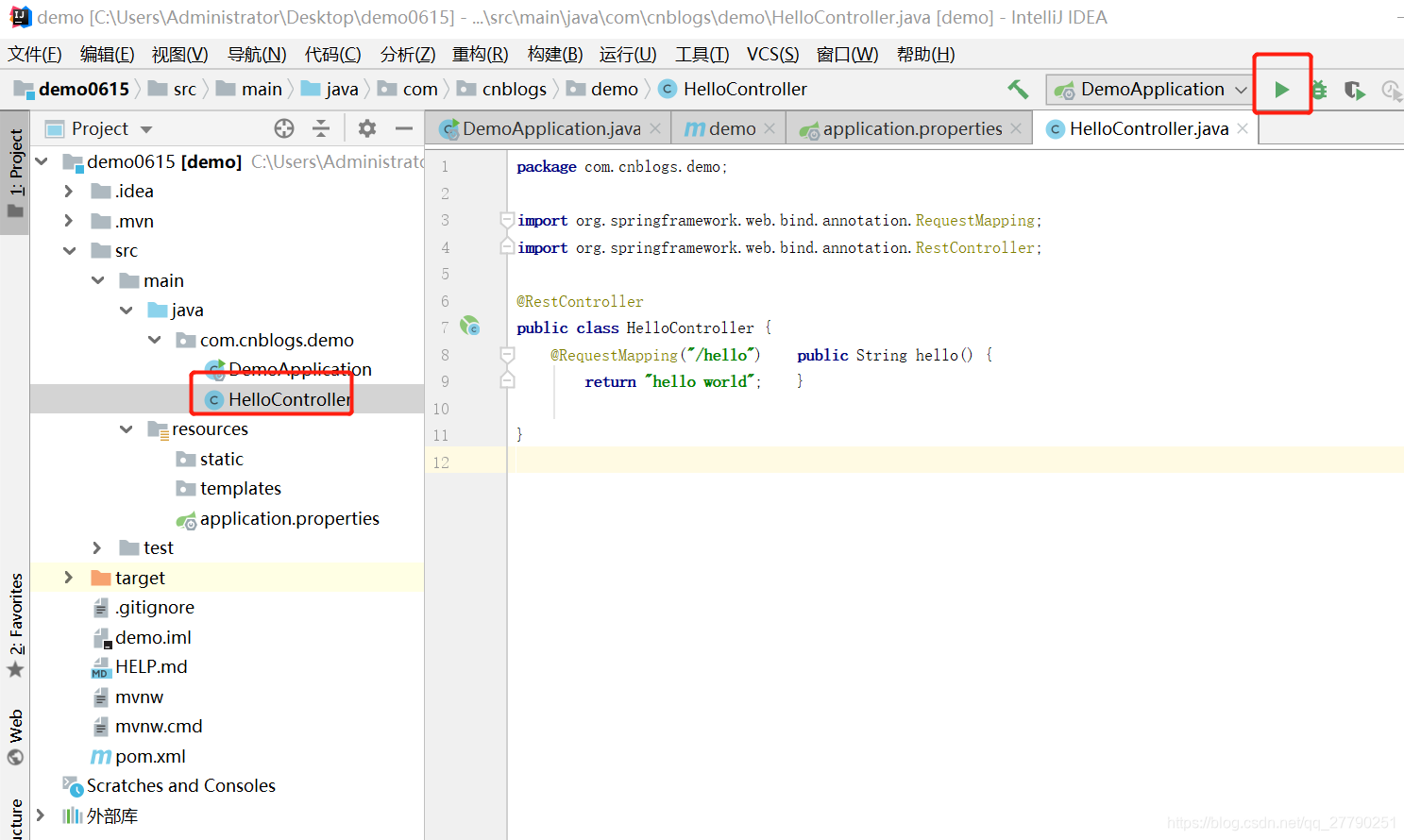
Task: Collapse the java folder
Action: pyautogui.click(x=126, y=311)
